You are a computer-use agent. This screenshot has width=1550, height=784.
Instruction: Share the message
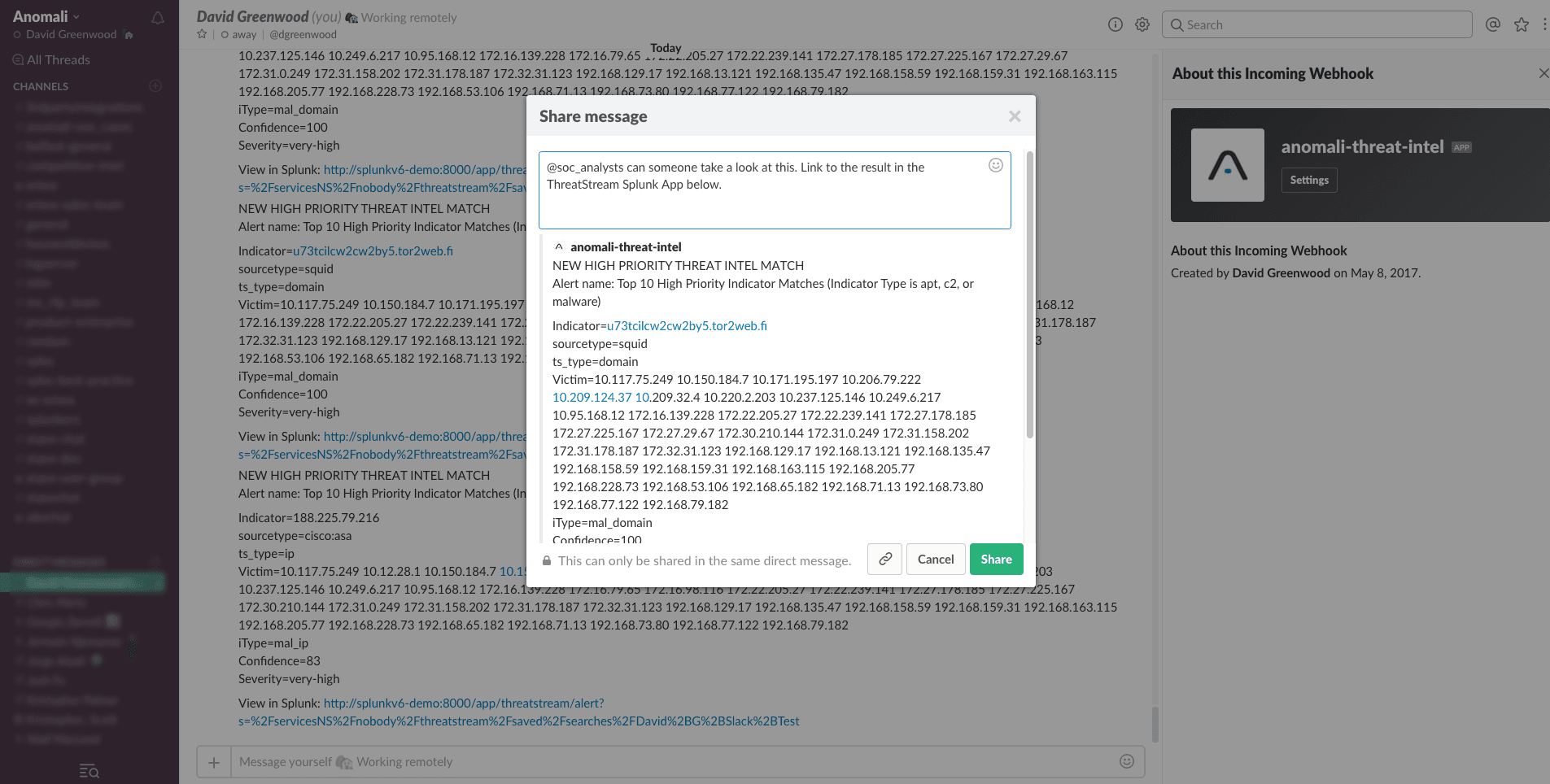coord(996,559)
